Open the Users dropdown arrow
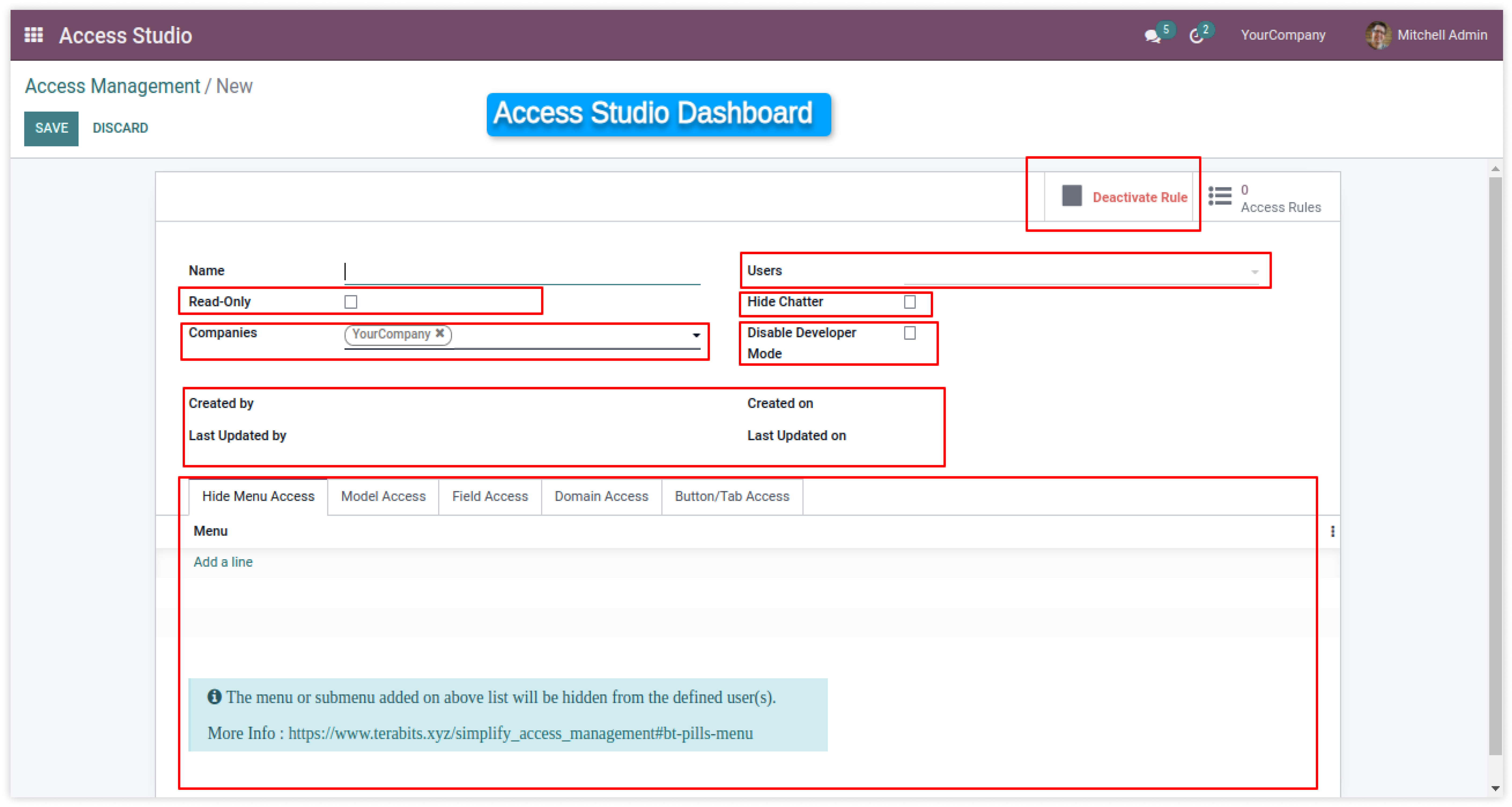The height and width of the screenshot is (807, 1512). (x=1254, y=272)
